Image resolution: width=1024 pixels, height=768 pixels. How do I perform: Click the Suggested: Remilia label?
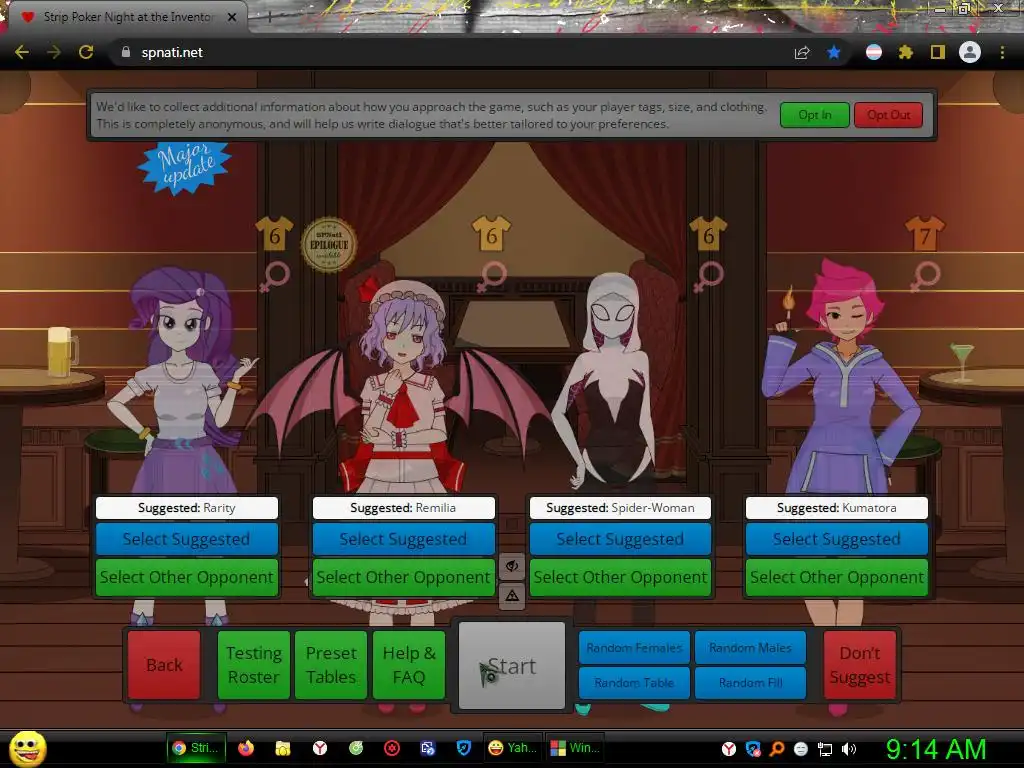click(404, 507)
